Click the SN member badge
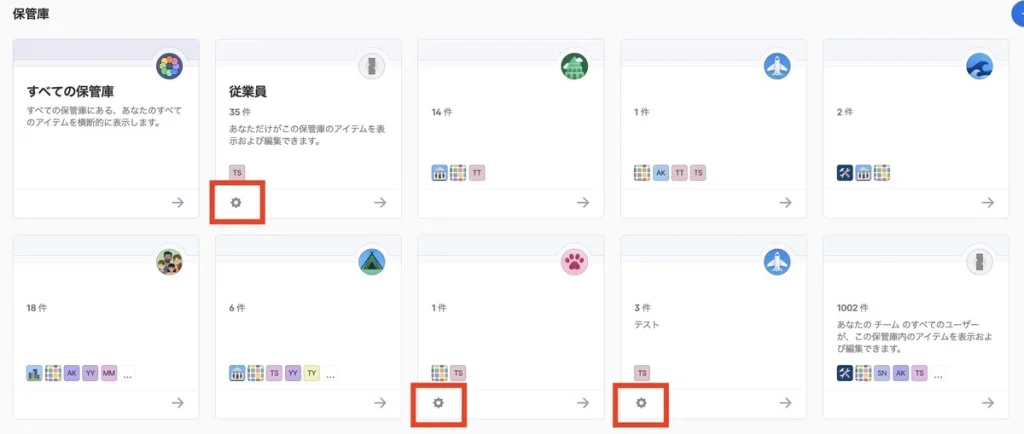1024x434 pixels. tap(881, 373)
